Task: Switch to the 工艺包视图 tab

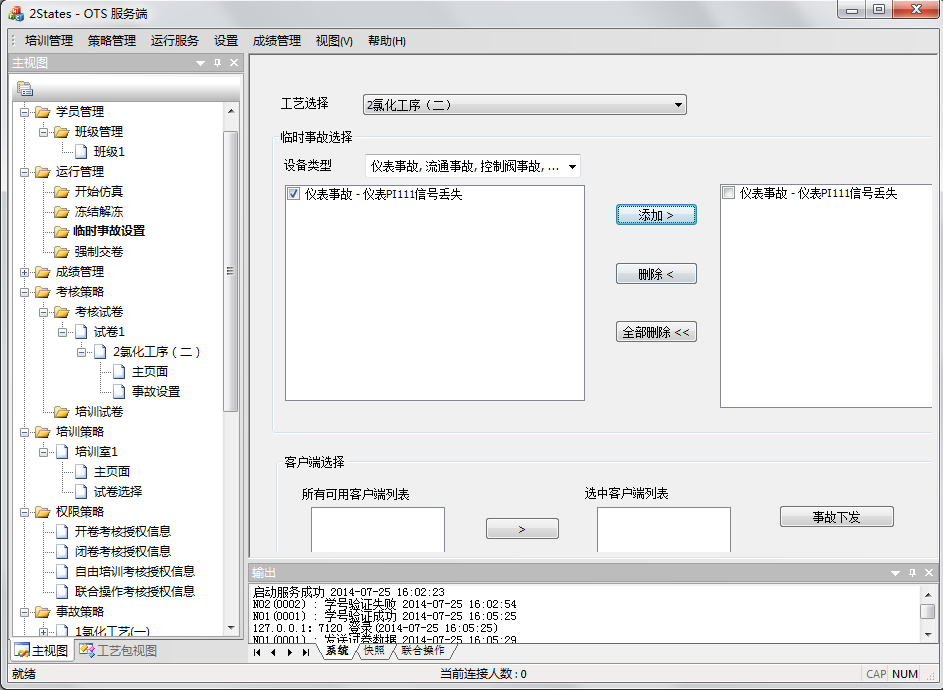Action: 118,650
